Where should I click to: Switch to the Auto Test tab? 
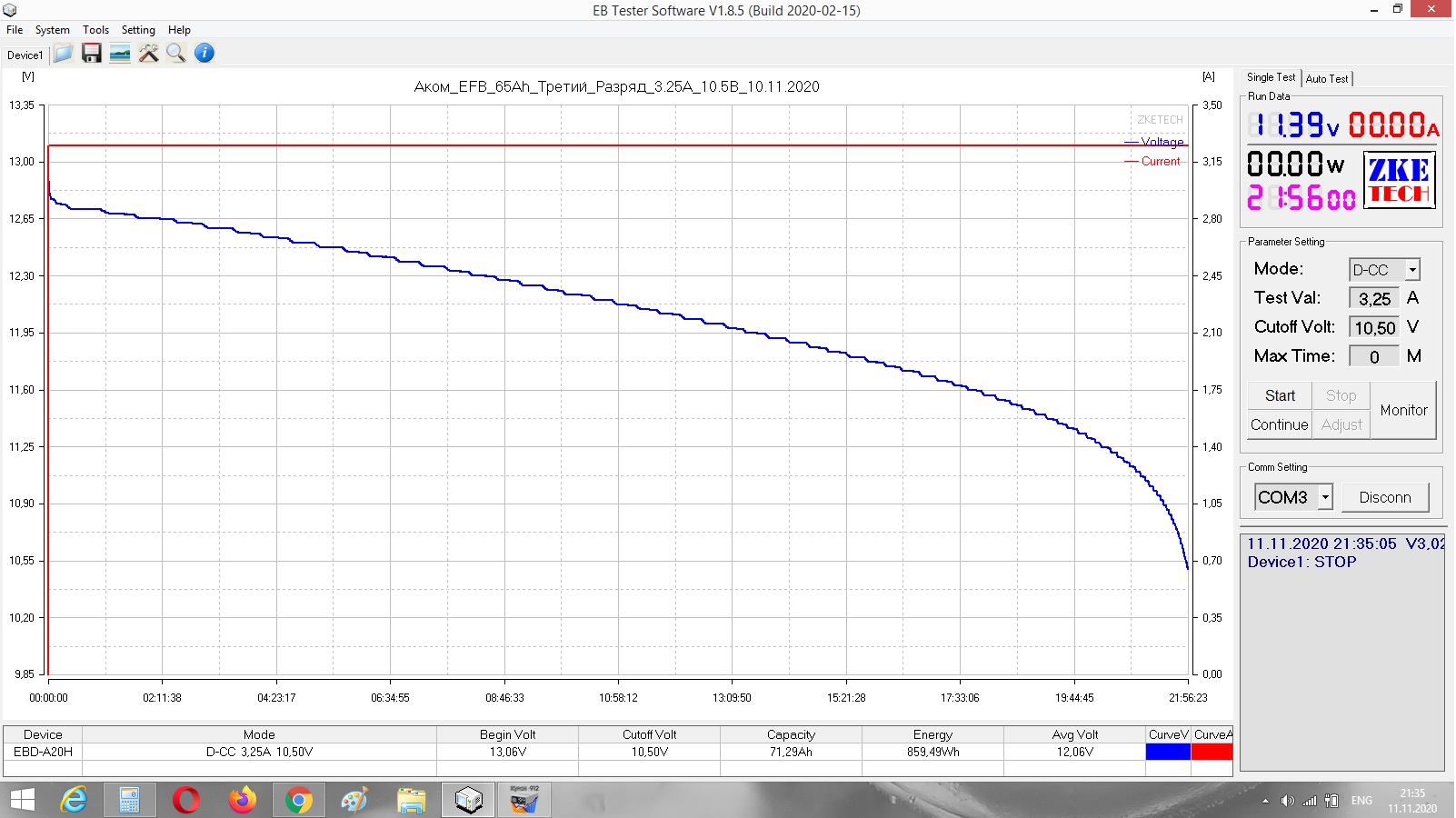pyautogui.click(x=1327, y=79)
